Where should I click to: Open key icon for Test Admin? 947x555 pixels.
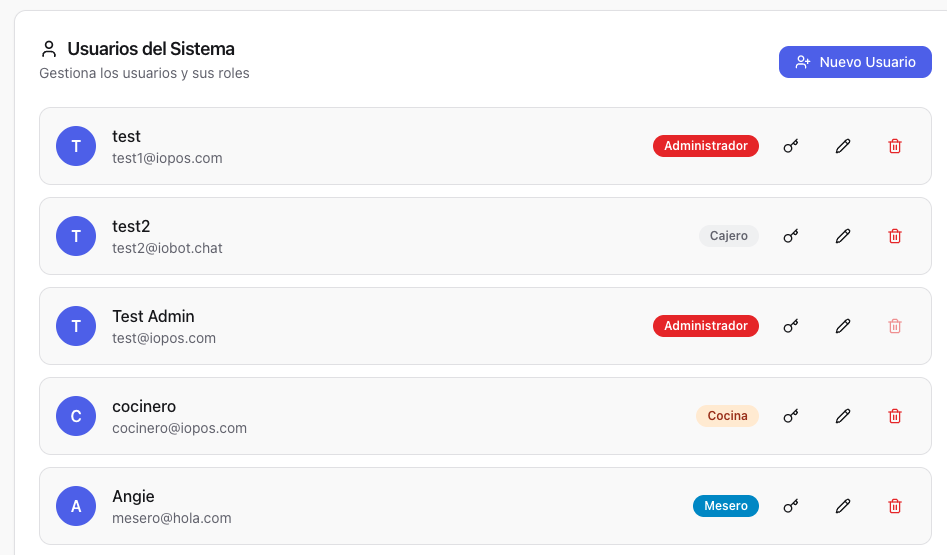(x=791, y=326)
